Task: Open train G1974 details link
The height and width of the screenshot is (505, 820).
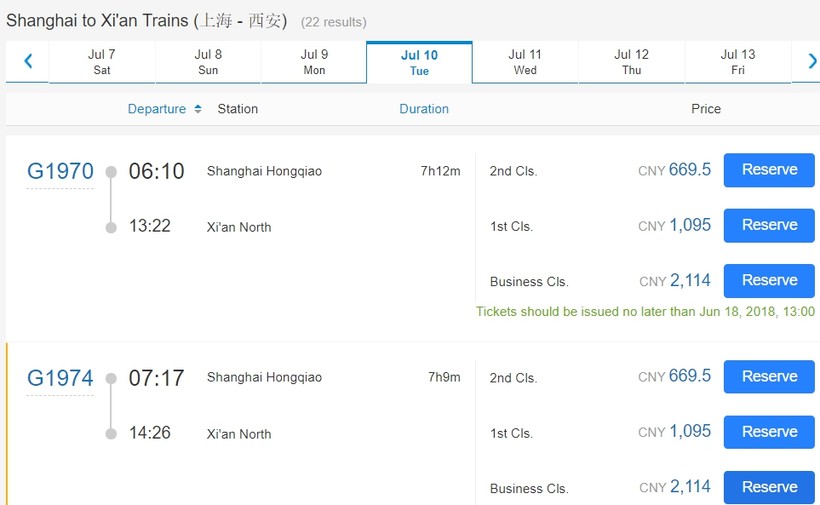Action: 60,378
